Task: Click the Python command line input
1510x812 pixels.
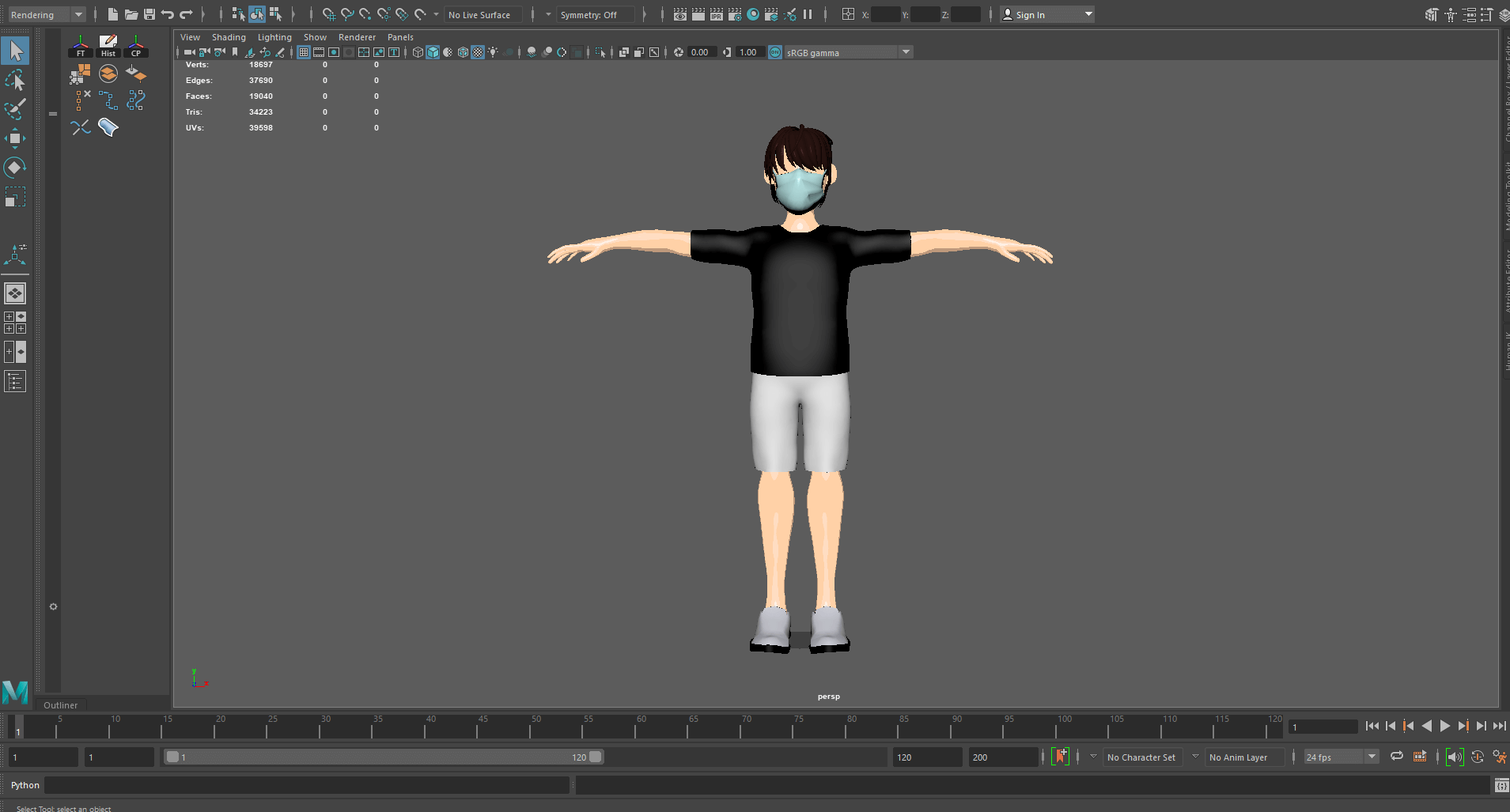Action: pyautogui.click(x=307, y=785)
